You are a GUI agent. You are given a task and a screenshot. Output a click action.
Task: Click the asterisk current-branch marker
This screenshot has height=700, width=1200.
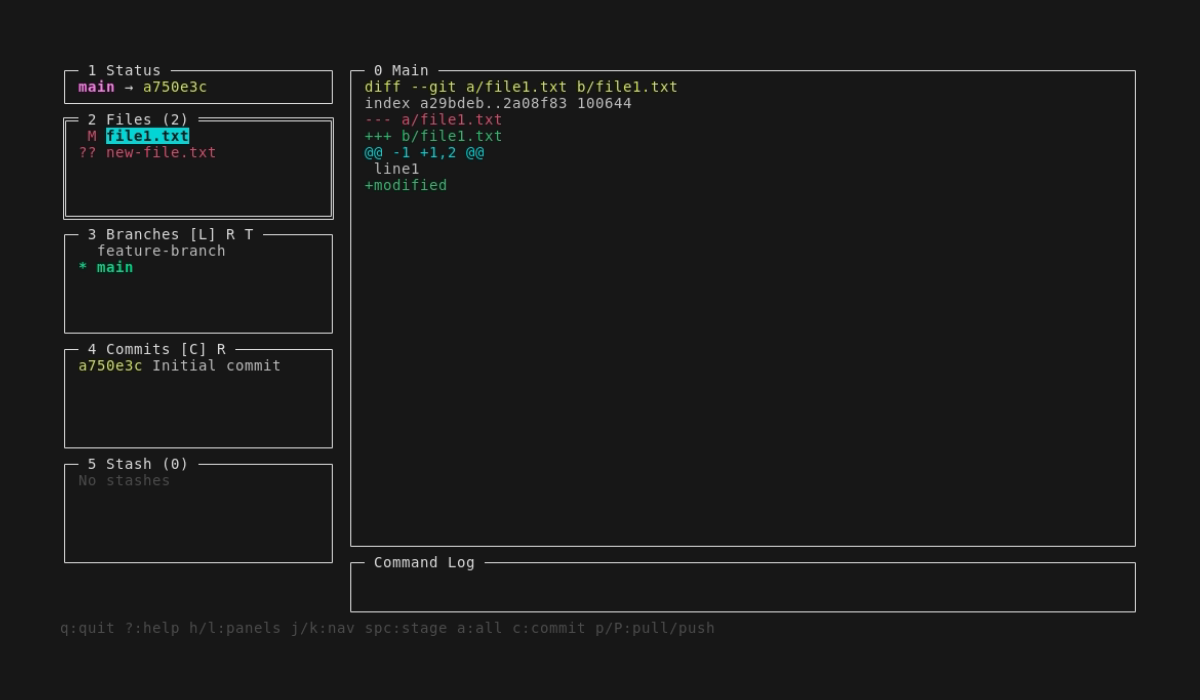pos(82,268)
